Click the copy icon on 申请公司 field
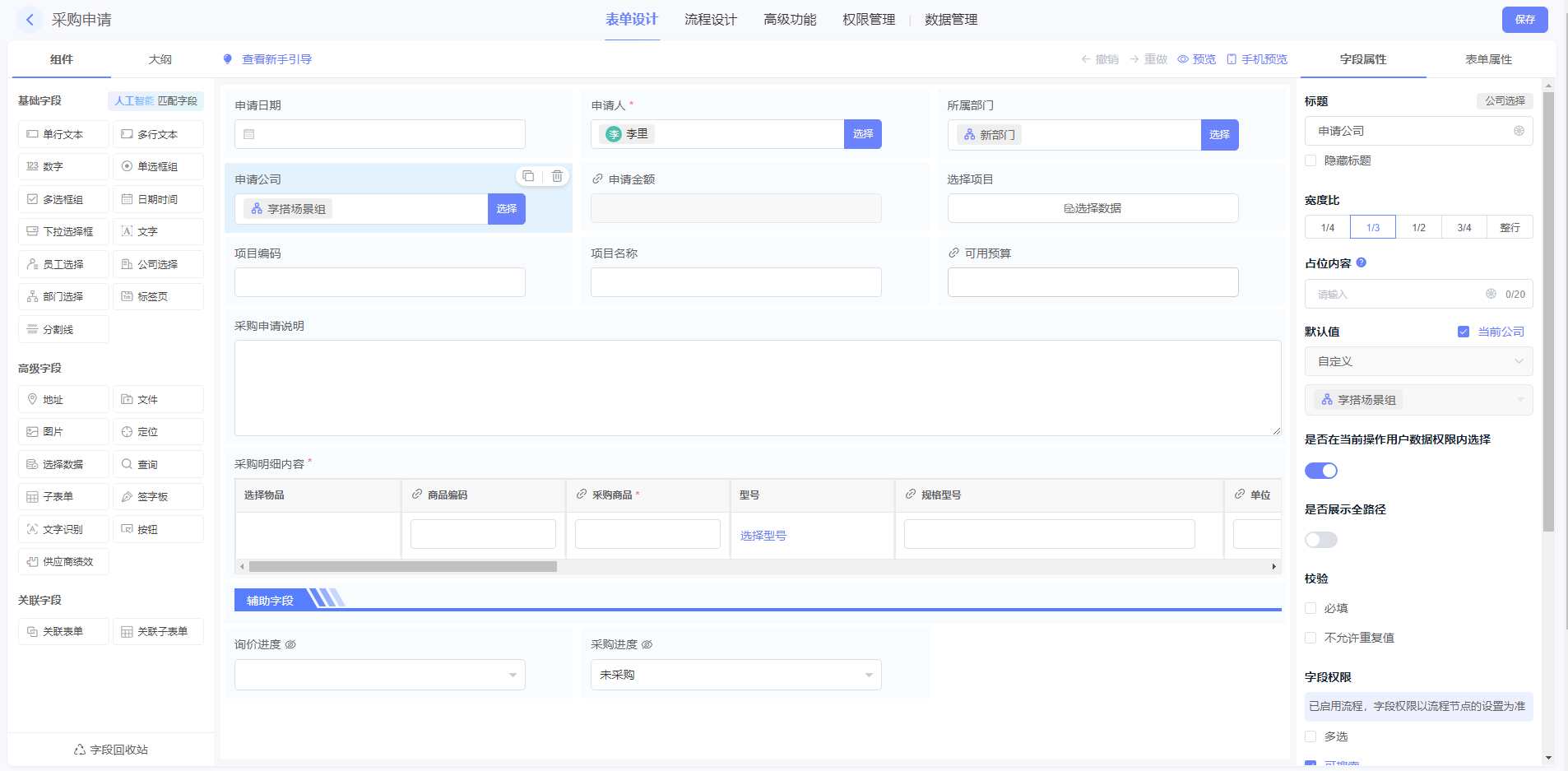Screen dimensions: 1568x771 528,176
